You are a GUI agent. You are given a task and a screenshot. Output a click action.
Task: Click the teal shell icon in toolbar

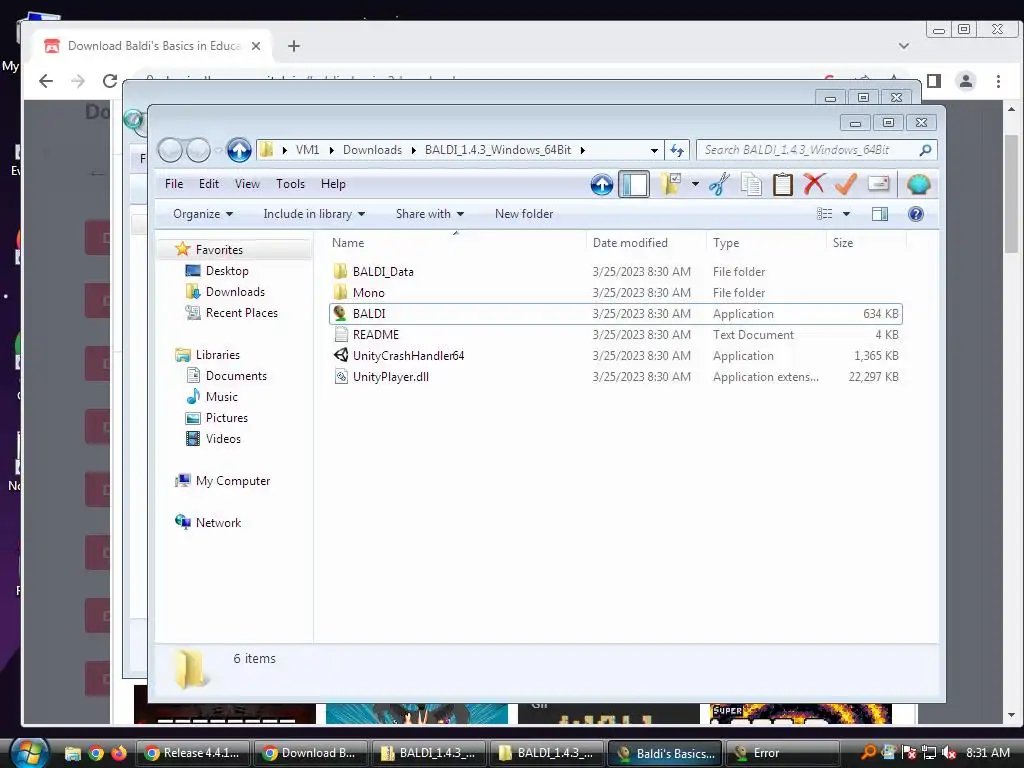[918, 185]
